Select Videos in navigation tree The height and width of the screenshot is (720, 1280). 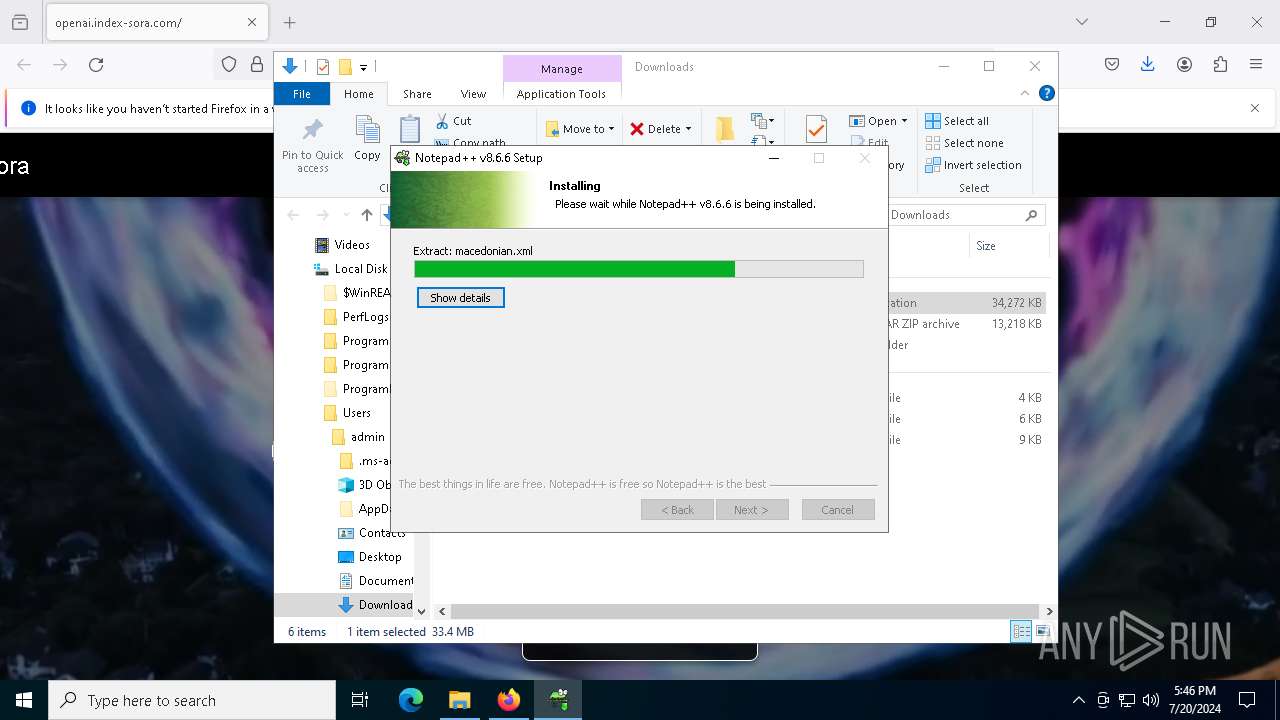(x=352, y=245)
